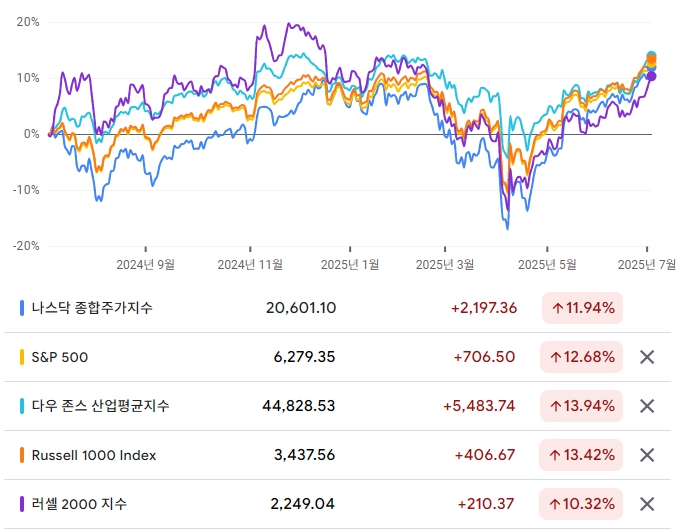Click the 11.94% gain badge
The height and width of the screenshot is (531, 685).
pos(582,308)
